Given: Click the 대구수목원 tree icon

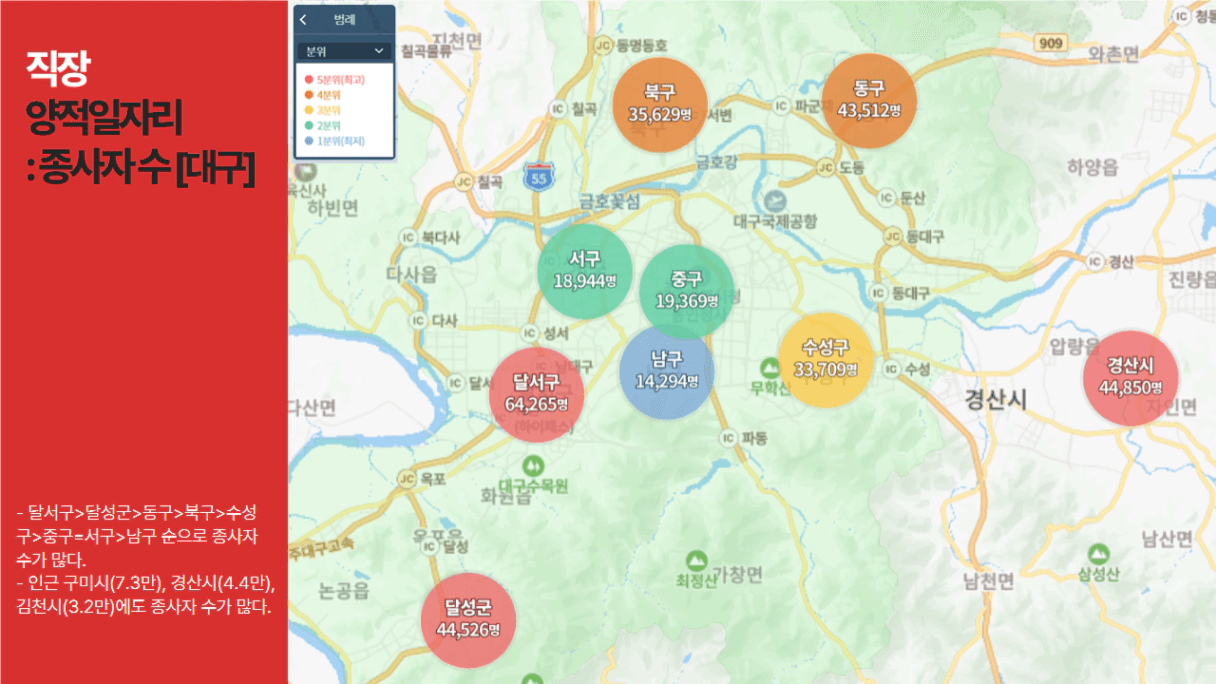Looking at the screenshot, I should 533,465.
